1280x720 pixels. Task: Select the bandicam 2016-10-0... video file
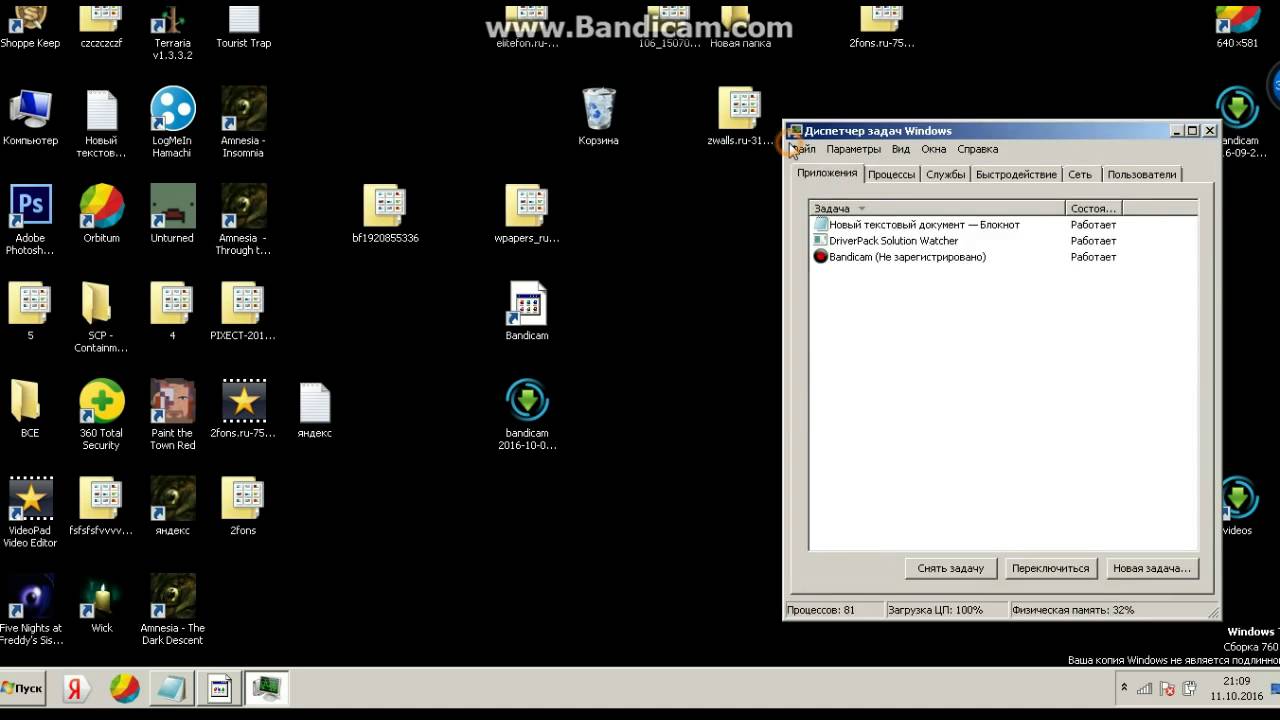527,415
